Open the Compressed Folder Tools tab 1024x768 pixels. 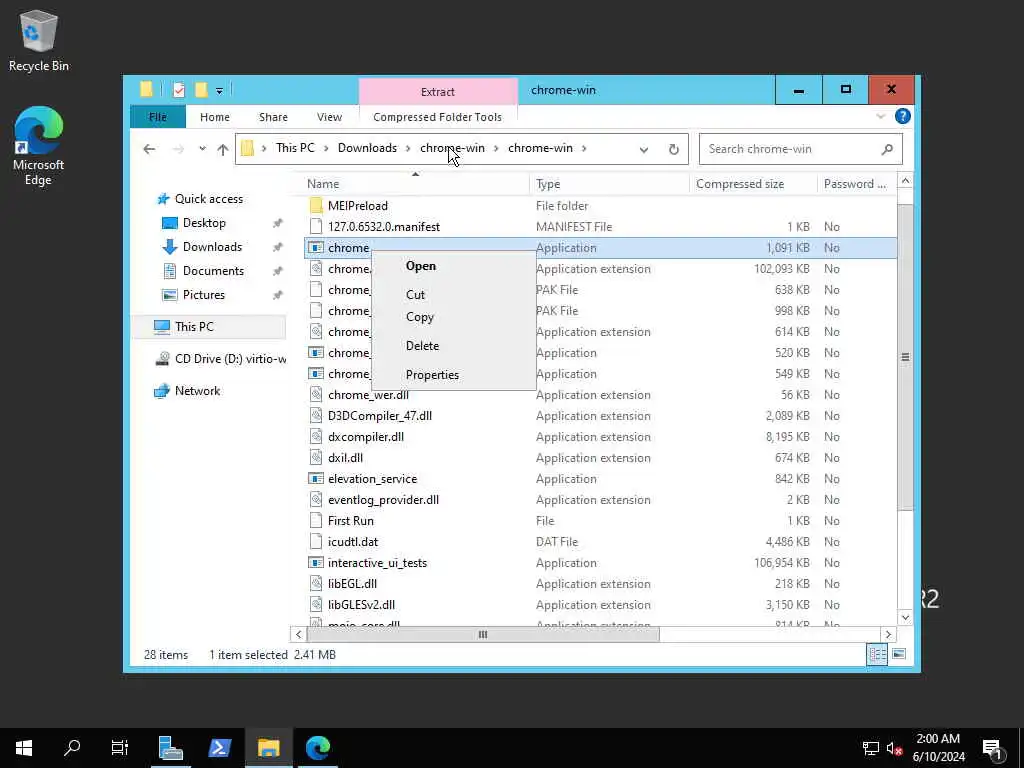click(x=438, y=117)
